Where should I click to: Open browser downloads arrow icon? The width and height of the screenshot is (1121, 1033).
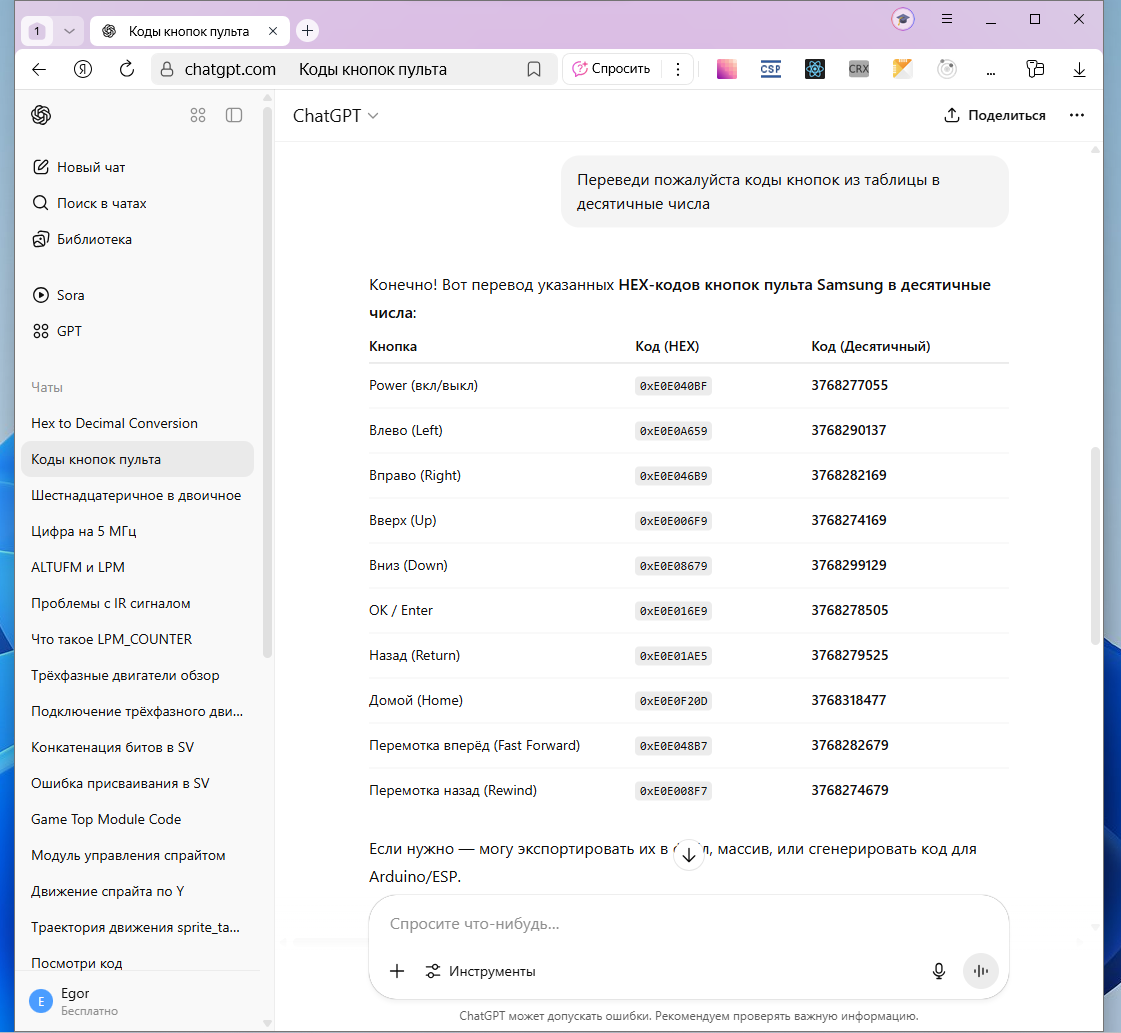(x=1080, y=69)
